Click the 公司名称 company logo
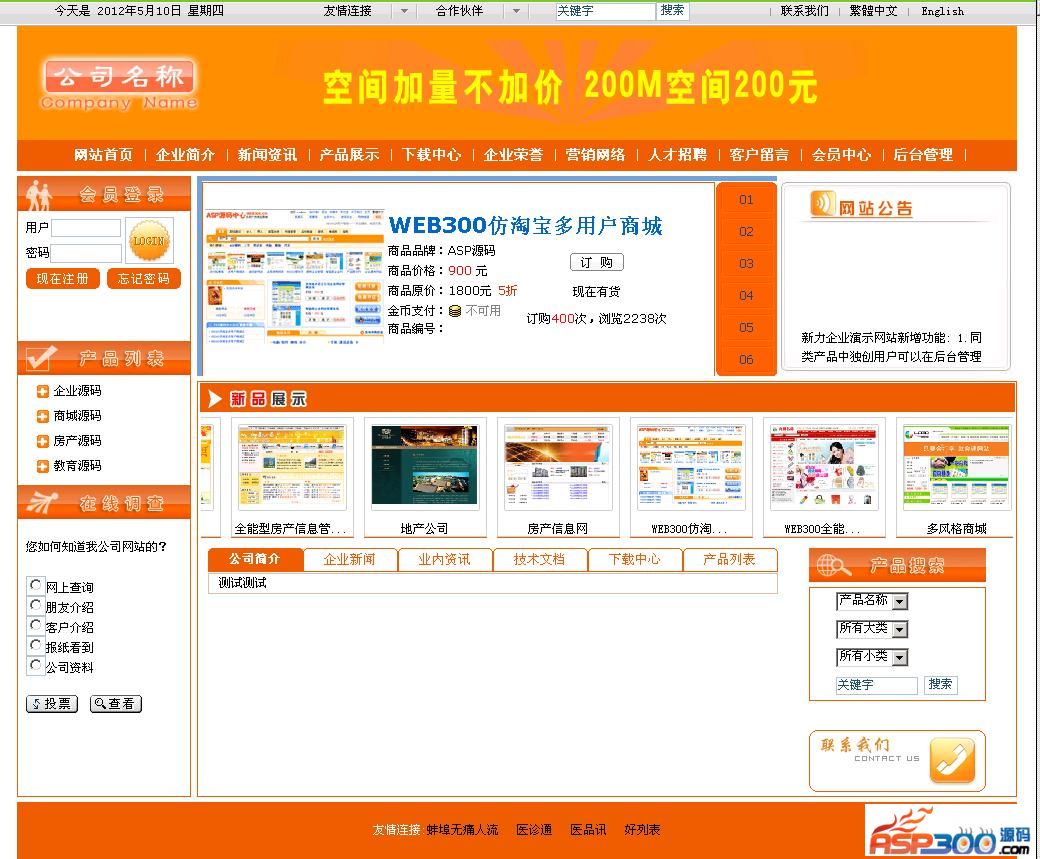Image resolution: width=1040 pixels, height=859 pixels. [x=119, y=84]
